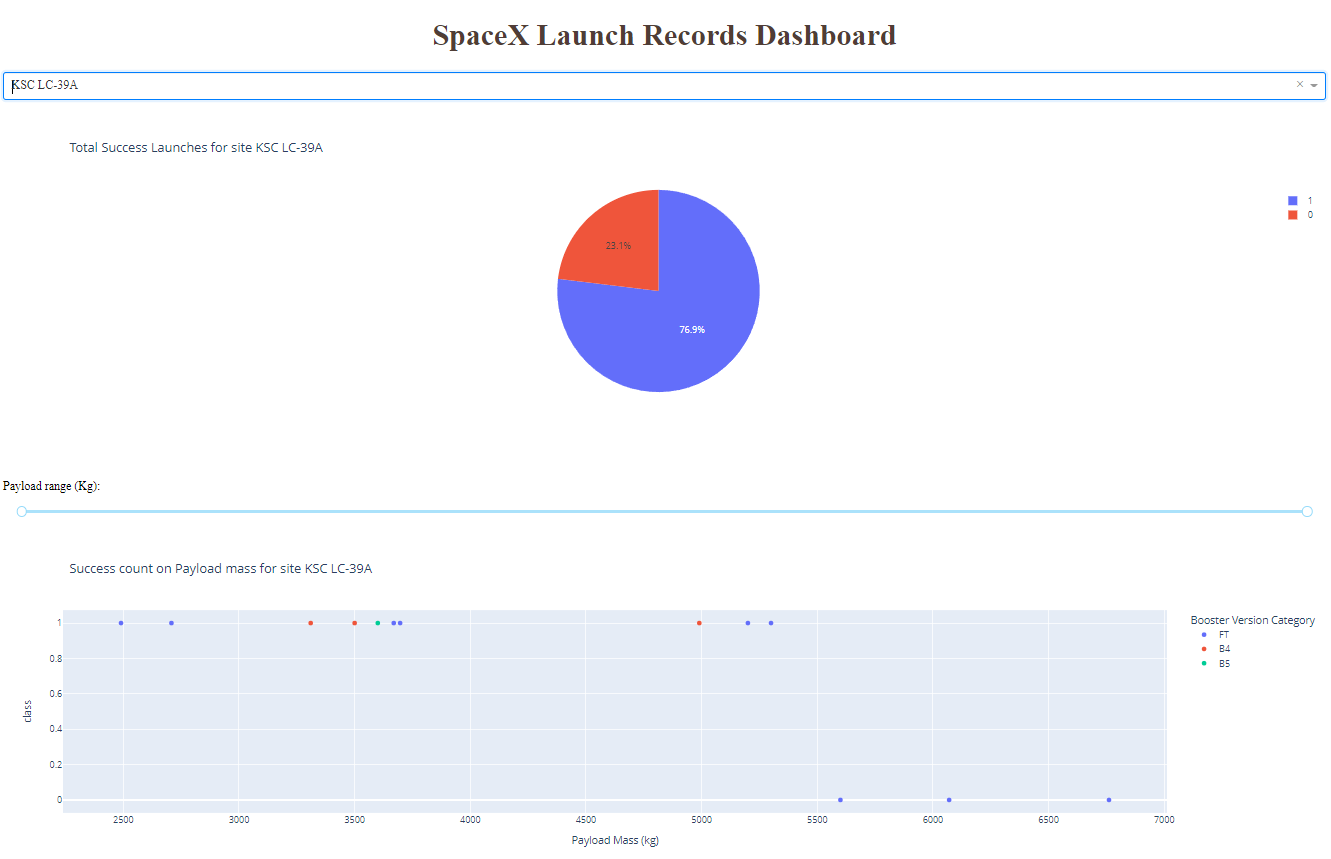Viewport: 1331px width, 859px height.
Task: Toggle pie legend entry 1
Action: coord(1300,200)
